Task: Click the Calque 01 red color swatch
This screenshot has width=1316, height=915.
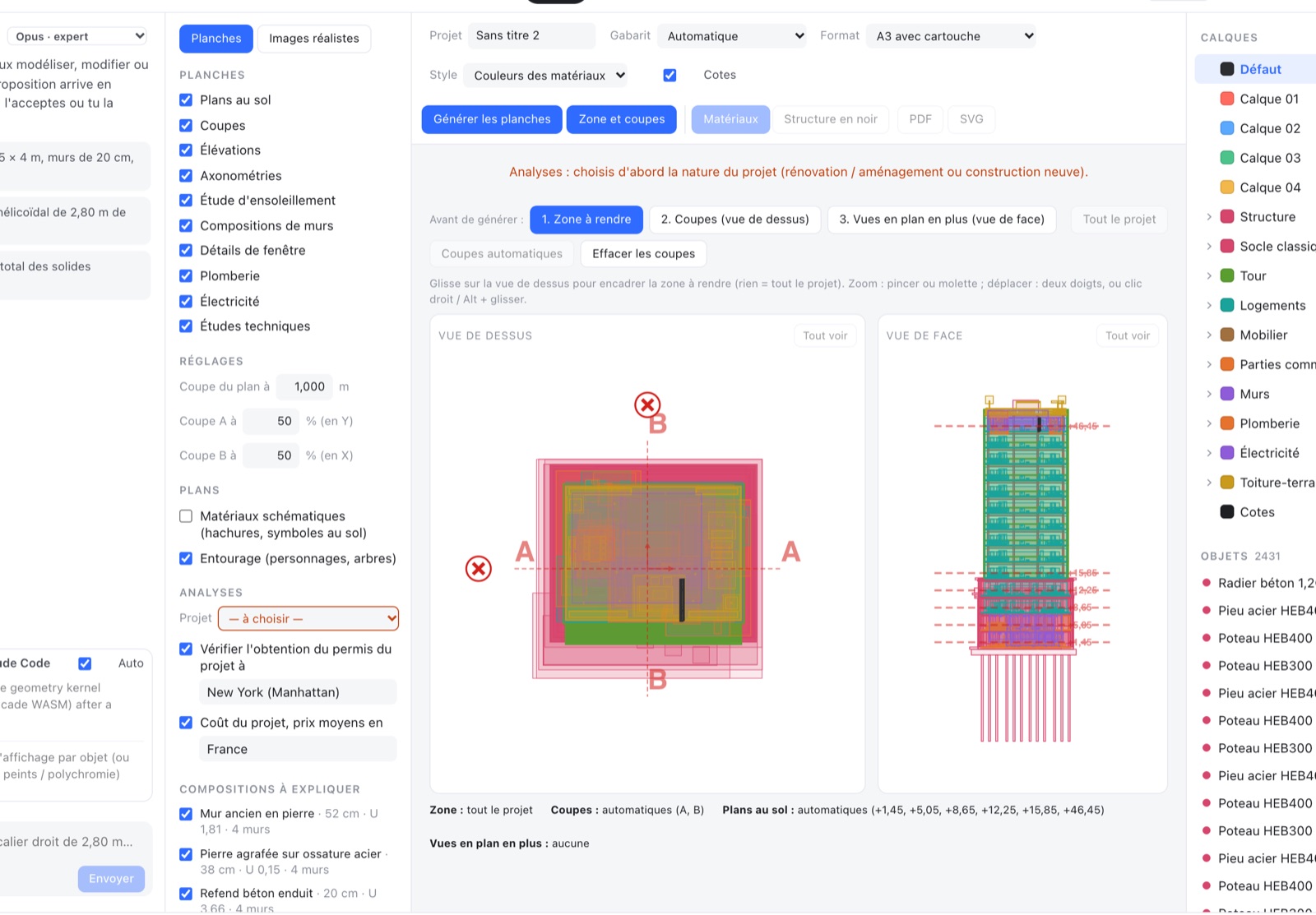Action: click(1227, 99)
